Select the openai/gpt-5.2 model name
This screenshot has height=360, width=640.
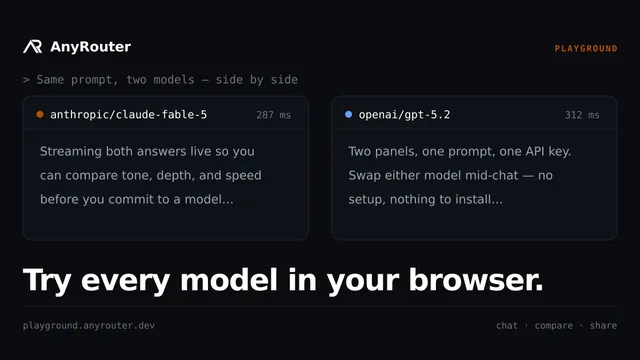point(404,115)
